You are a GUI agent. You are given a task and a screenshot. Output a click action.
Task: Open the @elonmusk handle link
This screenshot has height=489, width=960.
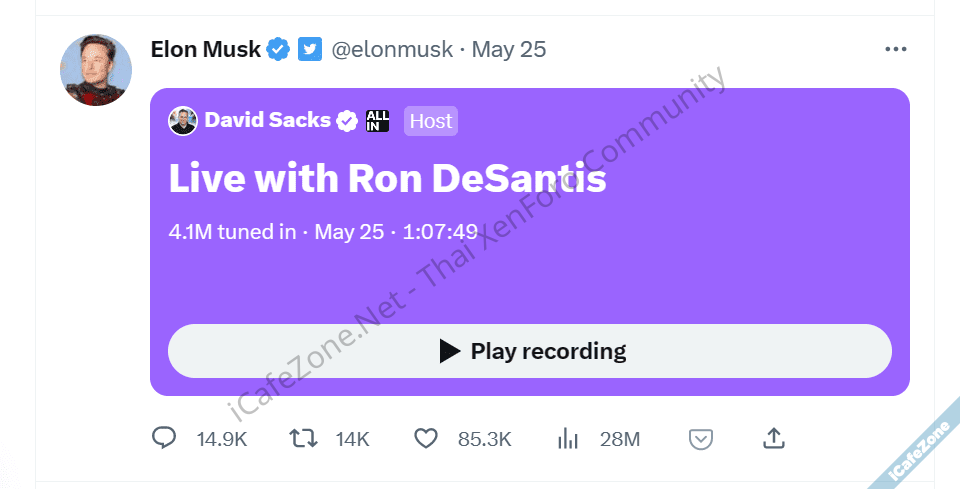tap(392, 49)
